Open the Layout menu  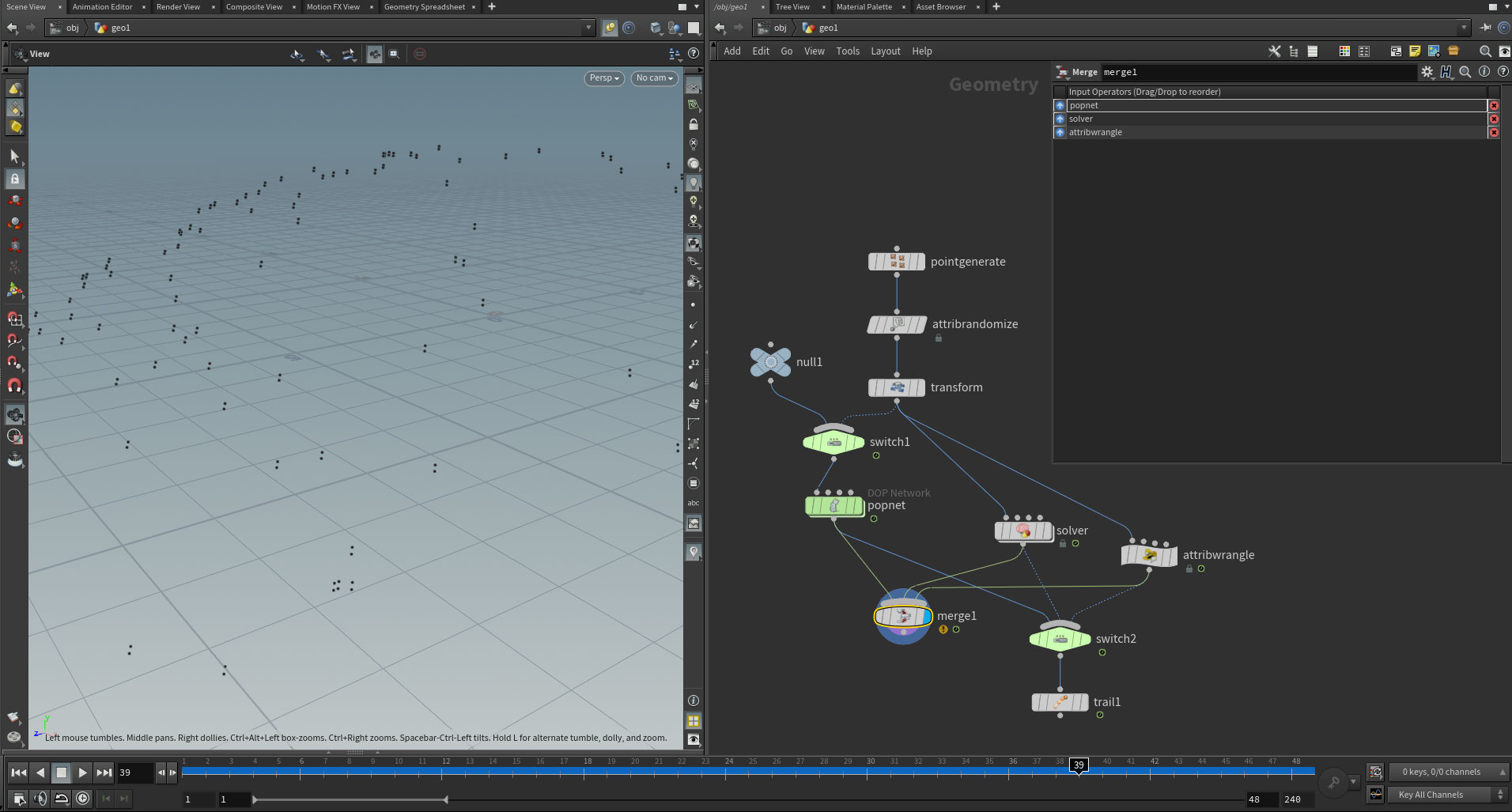(x=885, y=51)
